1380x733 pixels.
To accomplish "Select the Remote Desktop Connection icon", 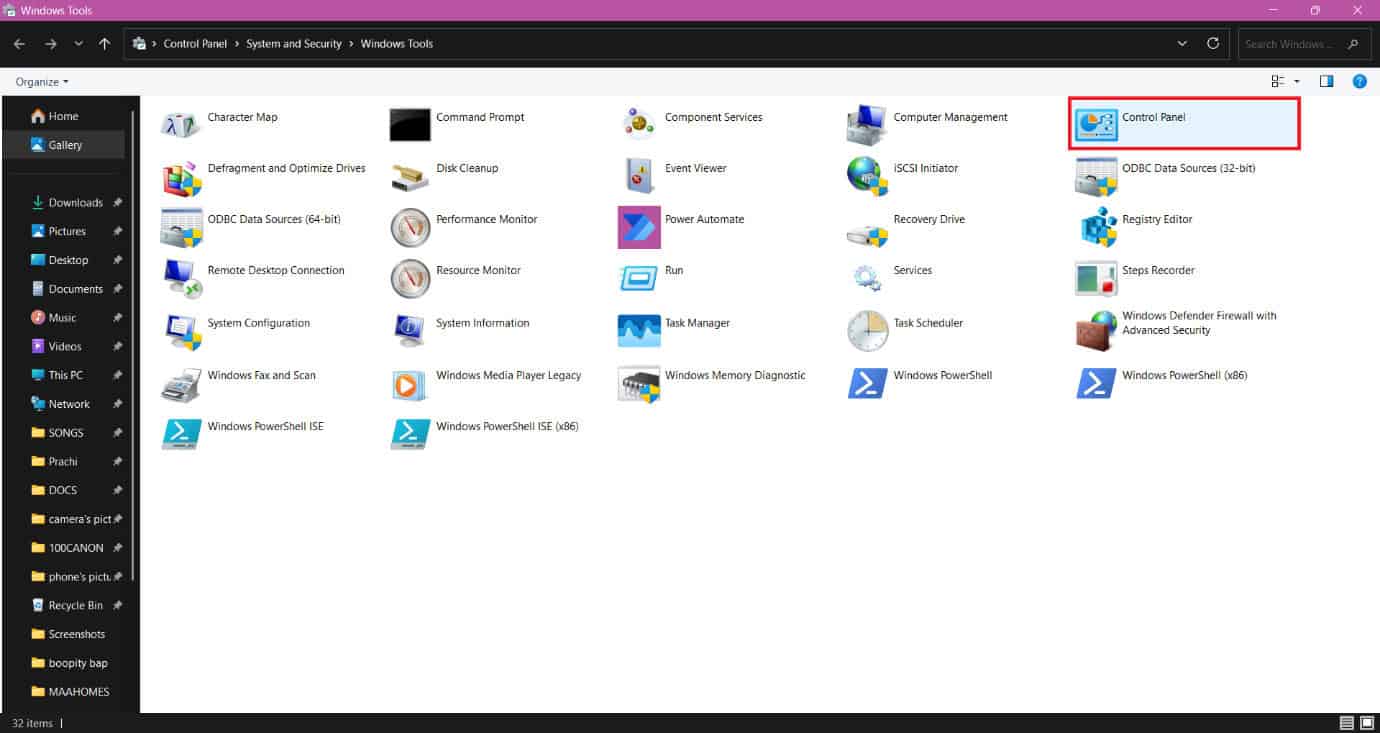I will 181,278.
